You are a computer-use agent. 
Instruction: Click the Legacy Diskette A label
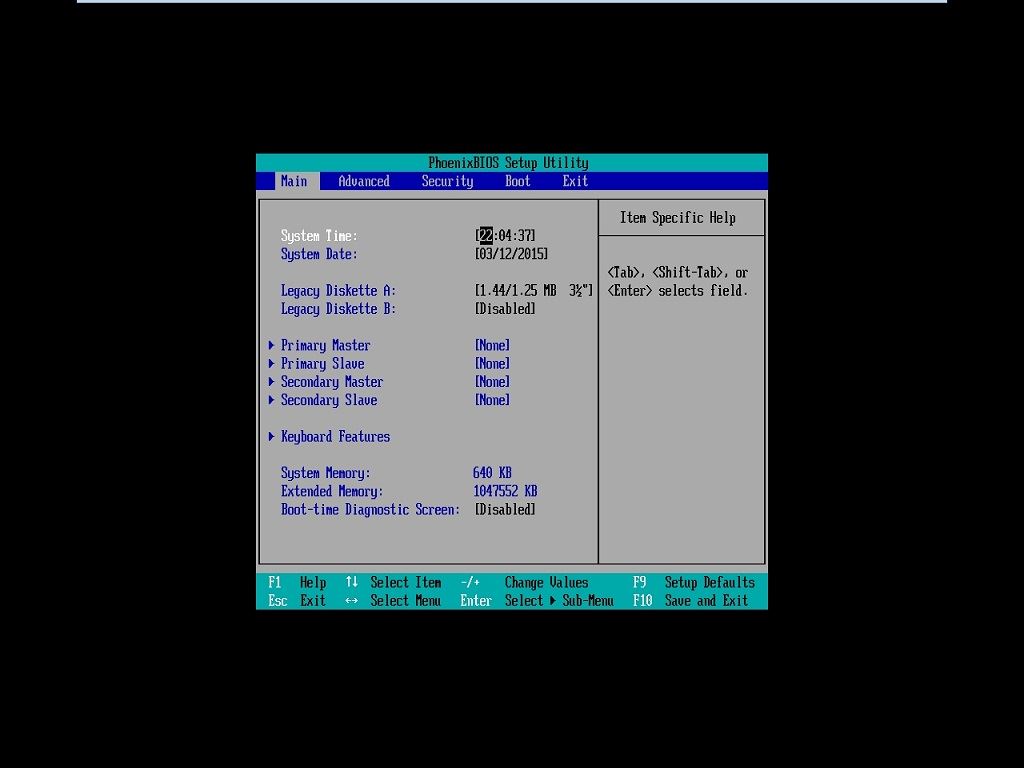[338, 291]
